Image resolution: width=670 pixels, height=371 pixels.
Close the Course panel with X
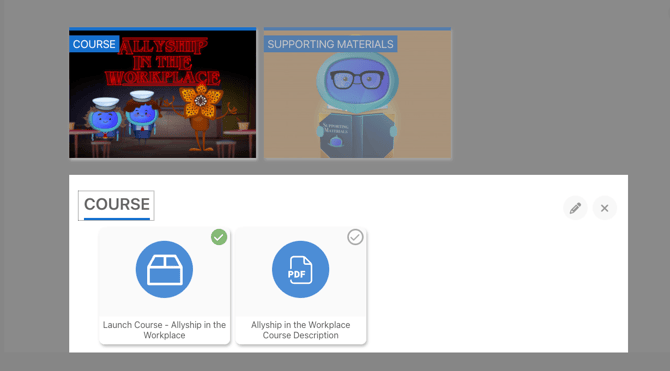tap(604, 208)
